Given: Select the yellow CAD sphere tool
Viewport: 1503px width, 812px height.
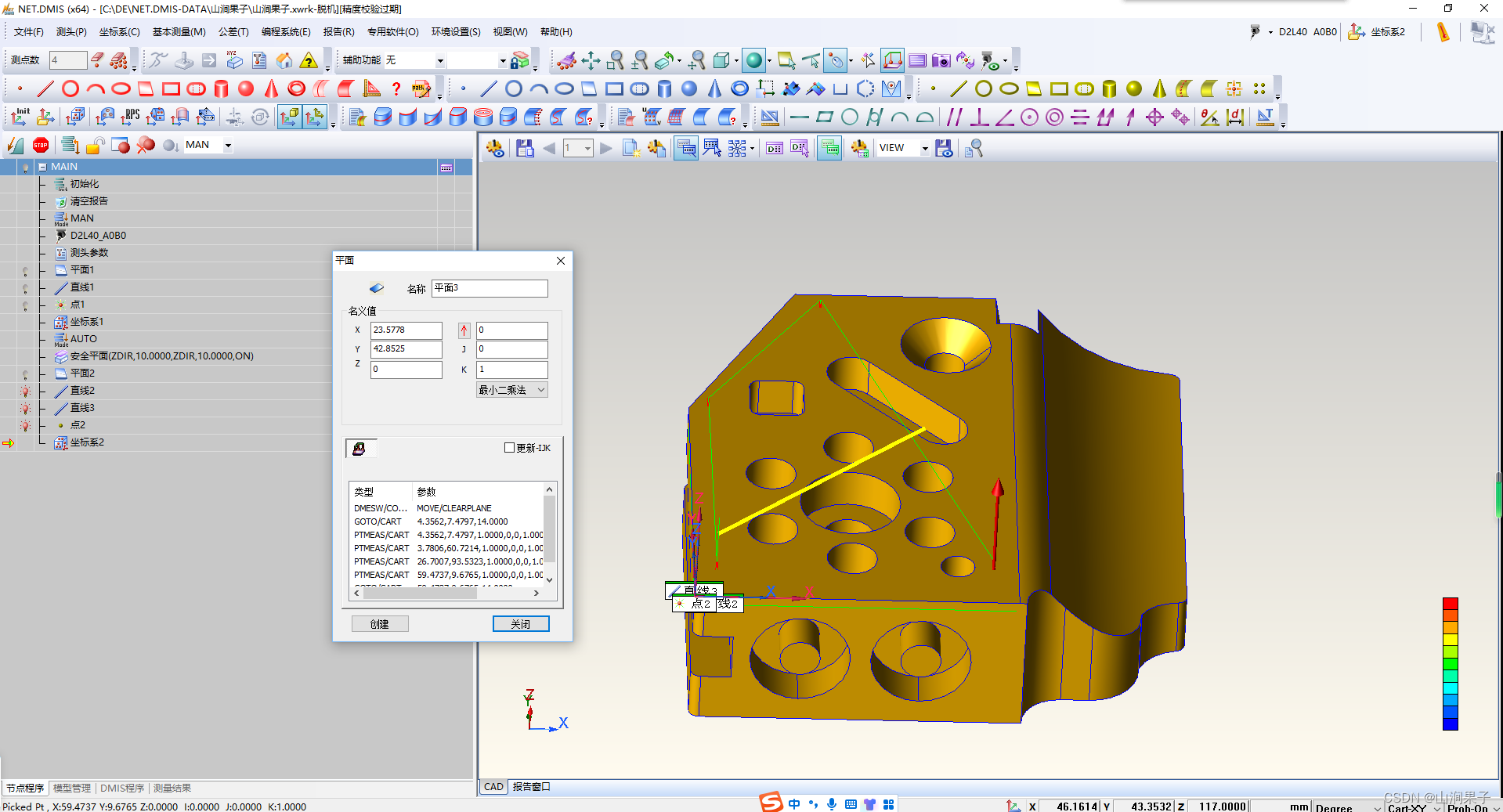Looking at the screenshot, I should pyautogui.click(x=1134, y=88).
